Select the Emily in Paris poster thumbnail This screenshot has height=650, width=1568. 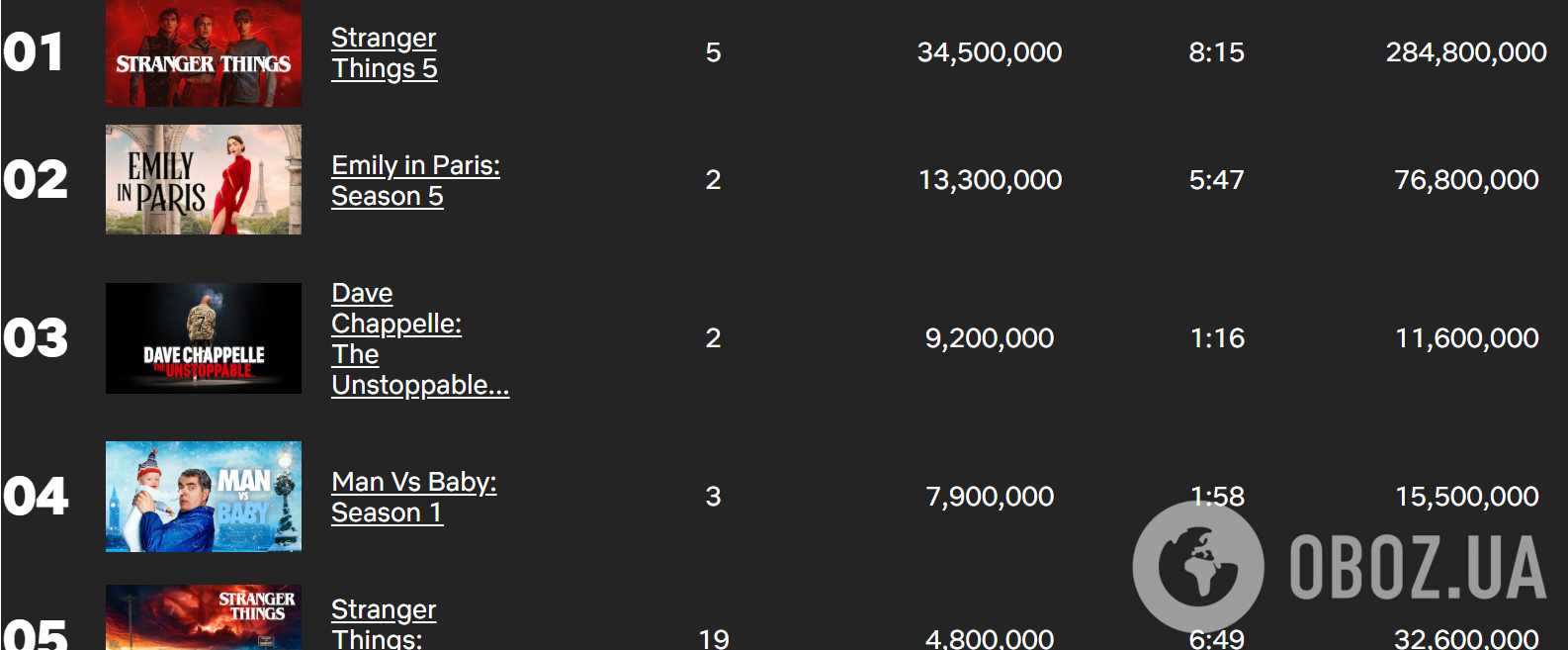pyautogui.click(x=204, y=179)
